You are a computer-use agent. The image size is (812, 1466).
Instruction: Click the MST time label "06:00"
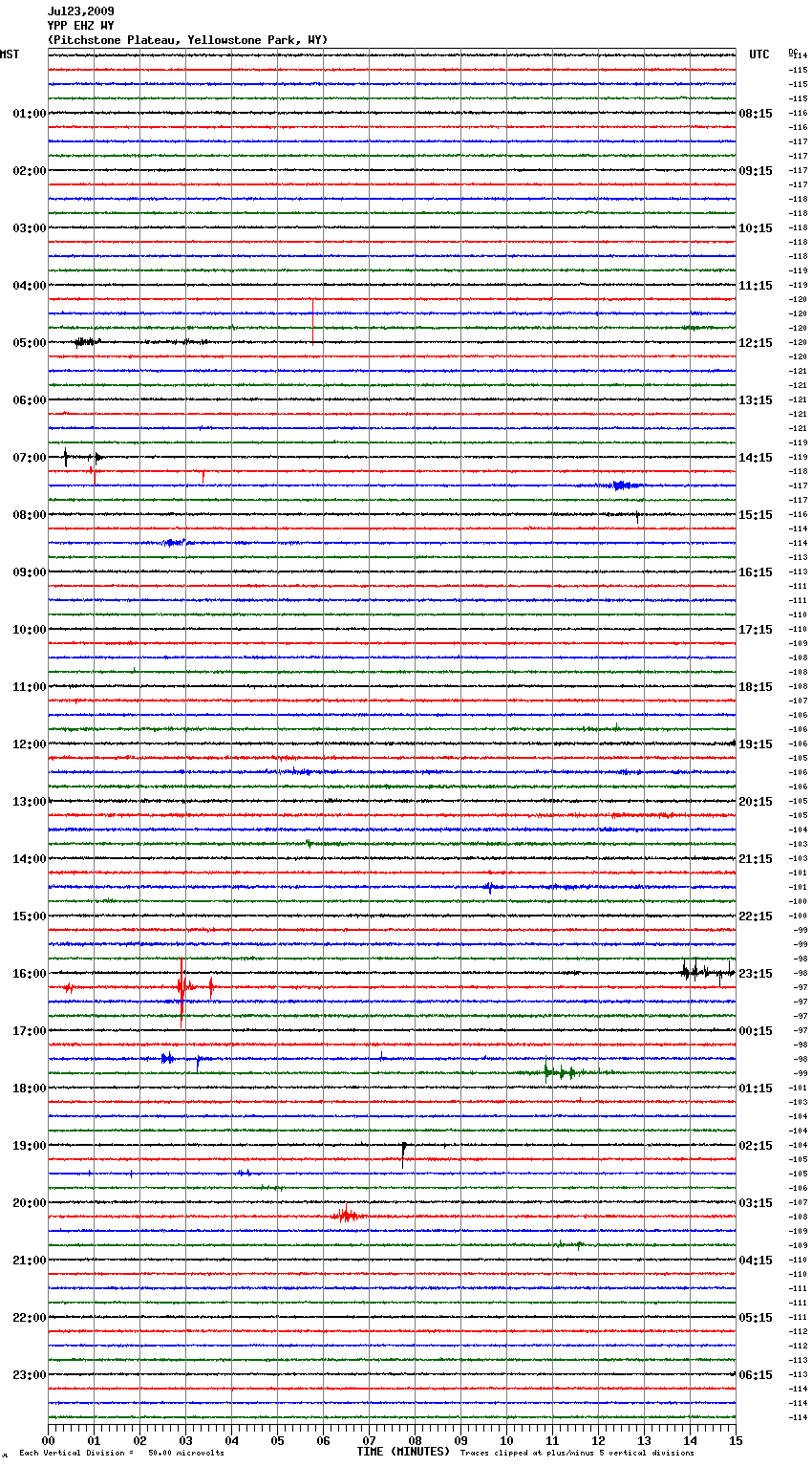pyautogui.click(x=30, y=400)
